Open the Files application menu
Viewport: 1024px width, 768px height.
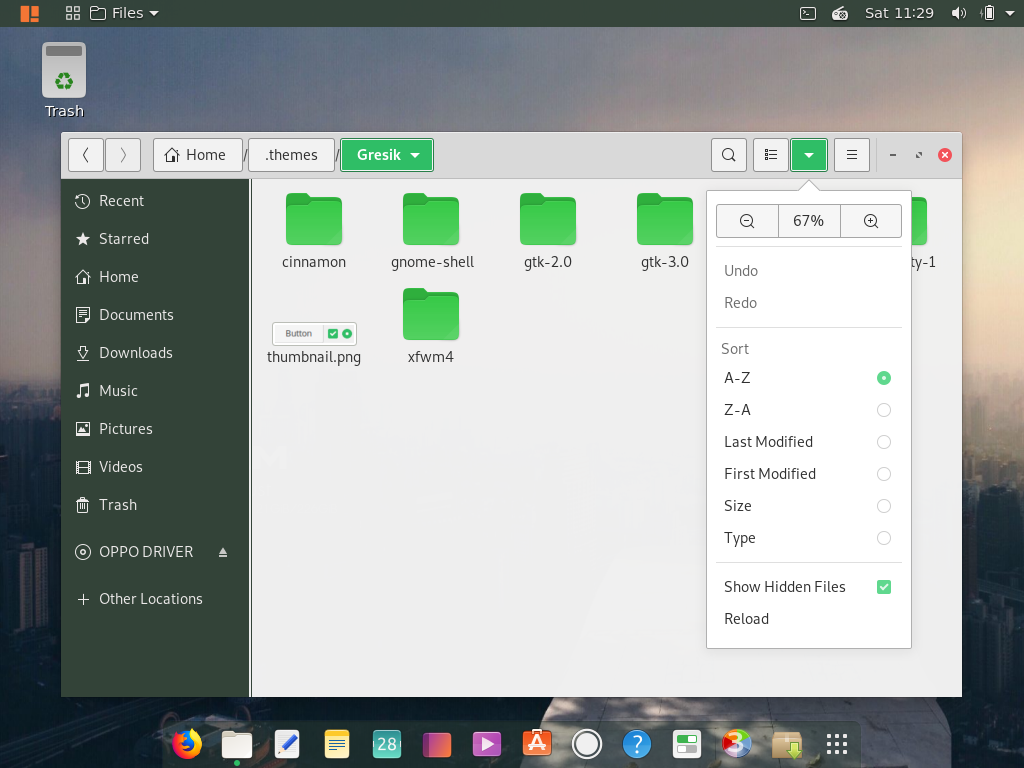[124, 13]
